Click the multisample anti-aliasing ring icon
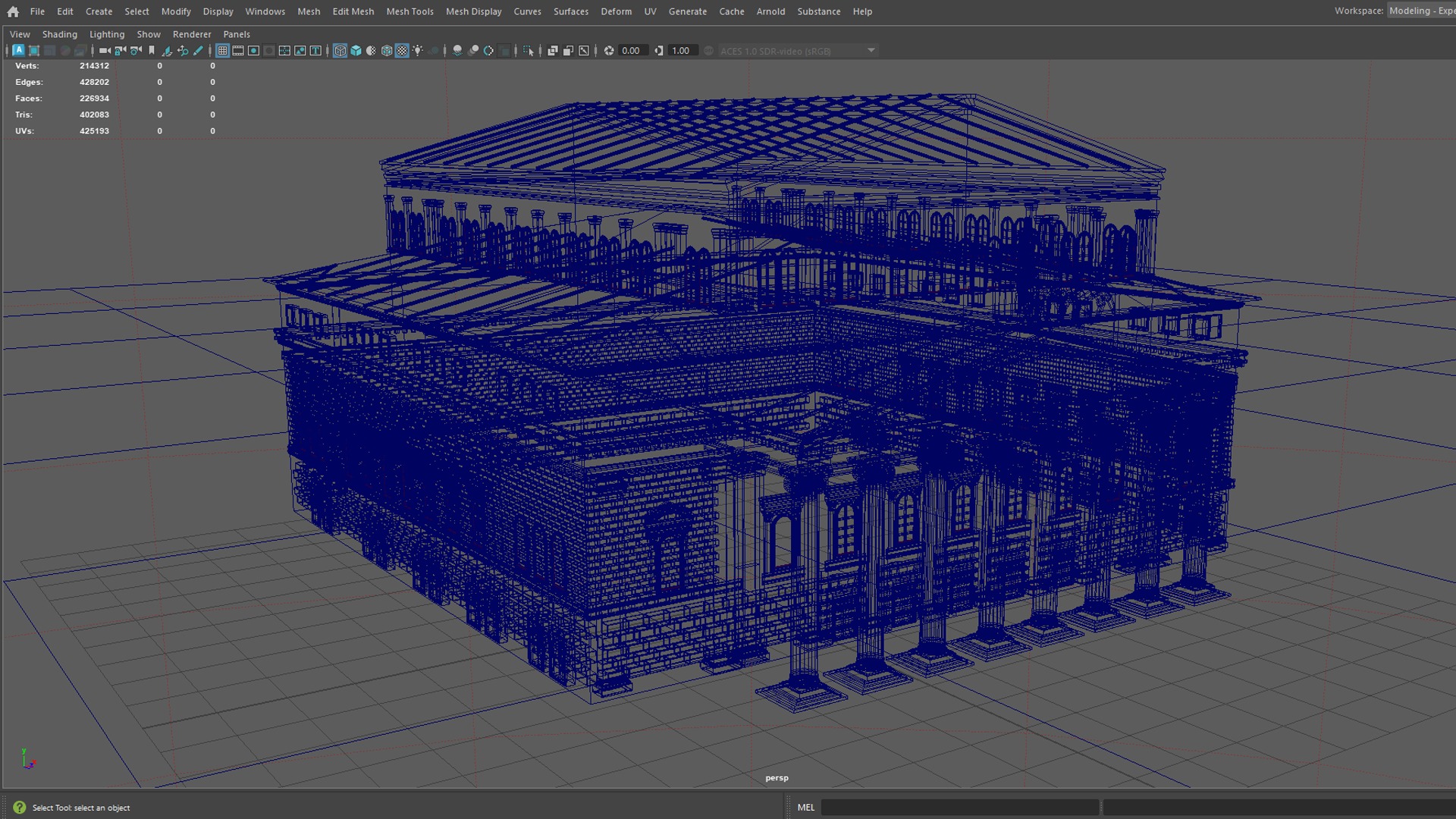This screenshot has width=1456, height=819. tap(488, 51)
